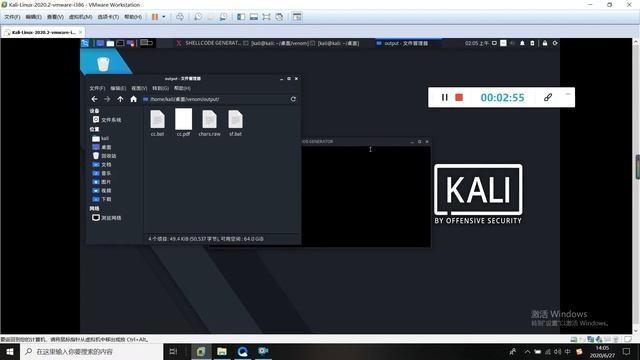Open the Windows Start menu
The width and height of the screenshot is (640, 360).
[10, 351]
